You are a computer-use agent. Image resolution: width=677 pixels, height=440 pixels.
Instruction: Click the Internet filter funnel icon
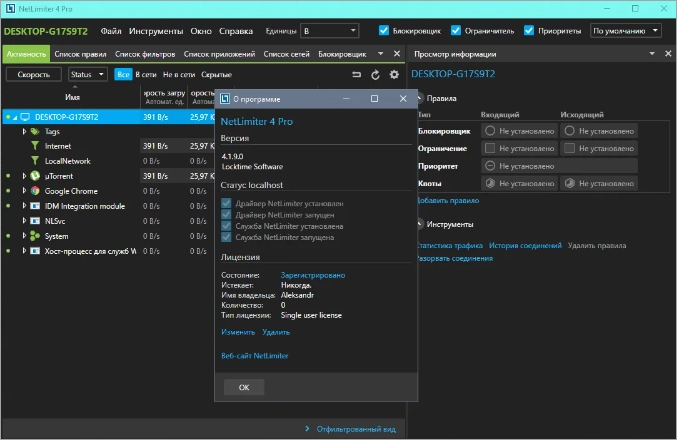35,146
